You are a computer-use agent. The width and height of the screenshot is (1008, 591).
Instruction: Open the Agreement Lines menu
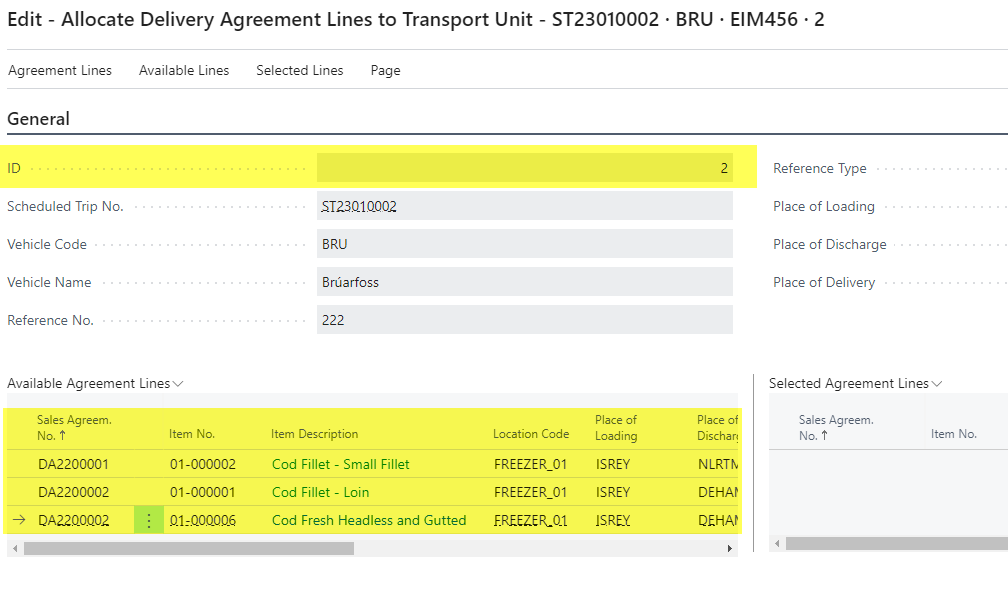(60, 70)
